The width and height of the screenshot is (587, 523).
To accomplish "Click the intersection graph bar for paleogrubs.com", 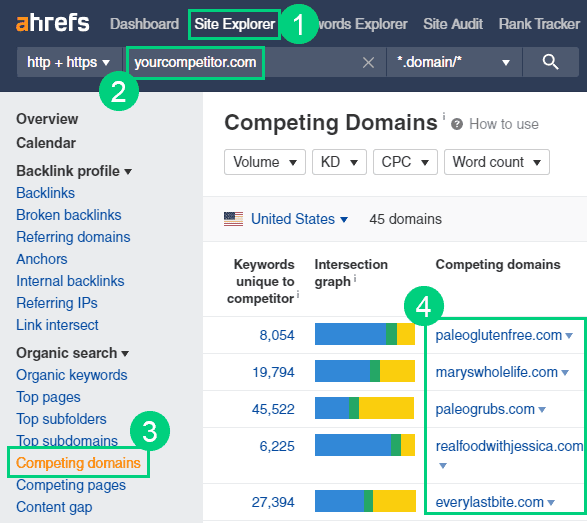I will tap(365, 408).
